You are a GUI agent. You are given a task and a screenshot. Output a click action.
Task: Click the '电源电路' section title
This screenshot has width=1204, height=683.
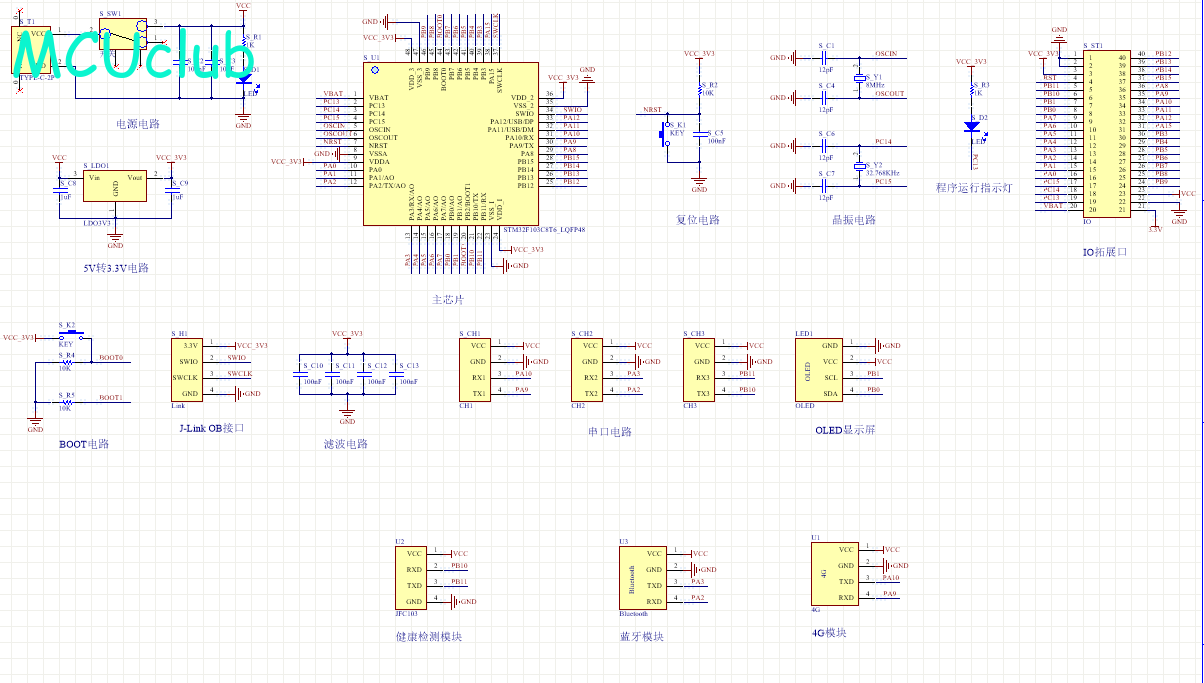click(x=138, y=125)
